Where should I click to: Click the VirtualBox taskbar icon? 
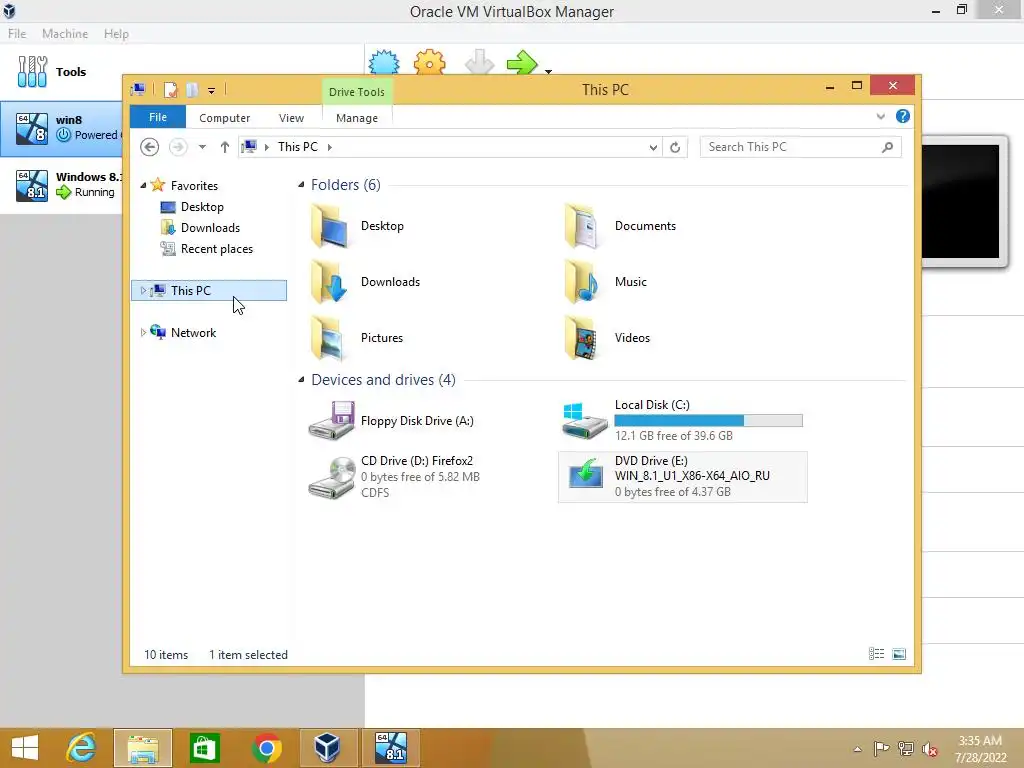point(327,748)
